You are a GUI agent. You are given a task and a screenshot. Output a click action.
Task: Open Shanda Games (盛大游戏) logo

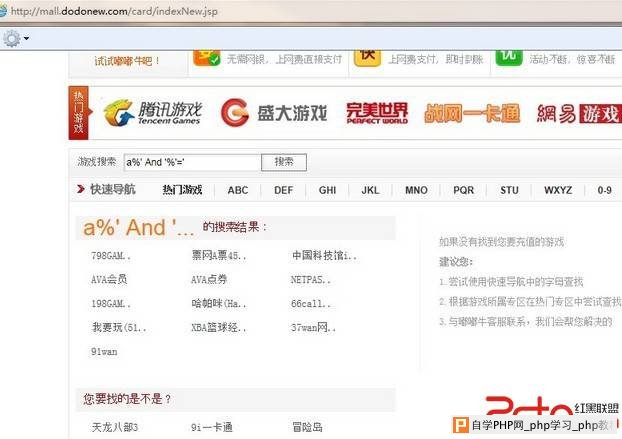click(274, 113)
